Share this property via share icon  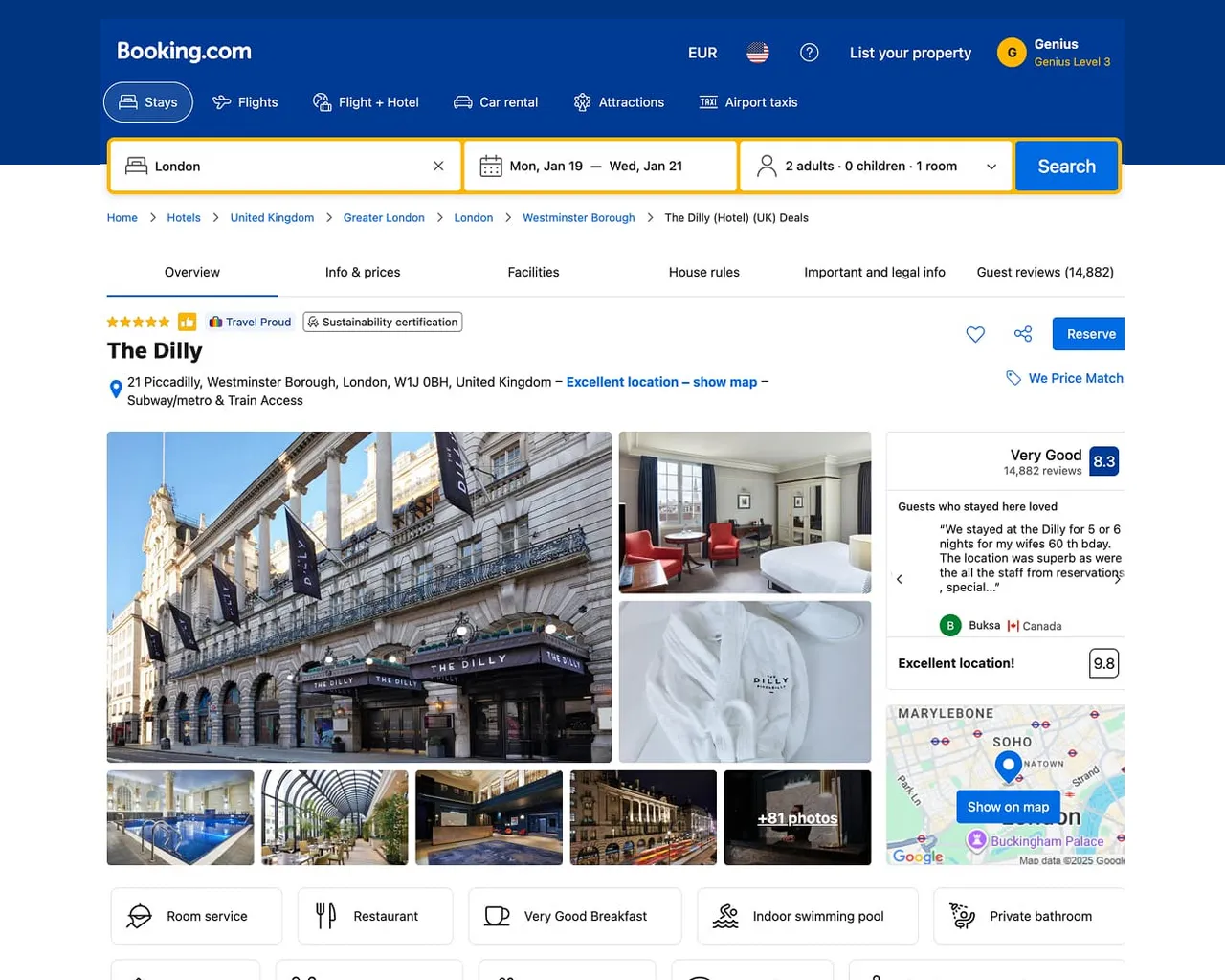1023,334
